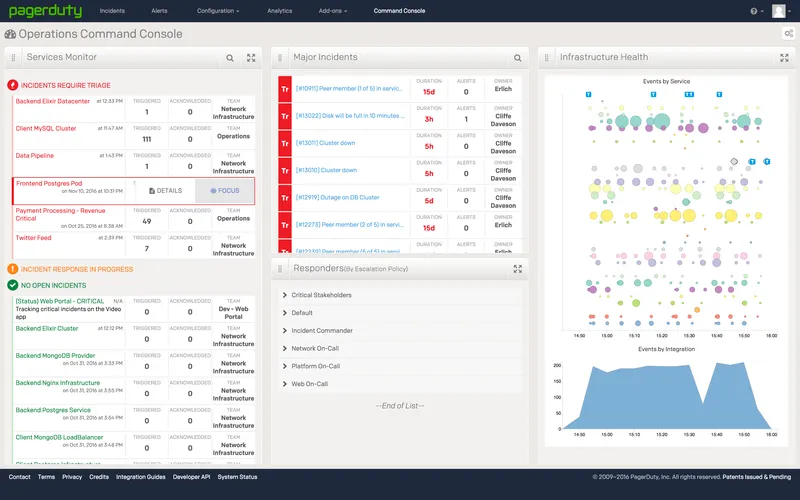The width and height of the screenshot is (800, 500).
Task: Open Patents Issued & Pending link
Action: tap(757, 477)
